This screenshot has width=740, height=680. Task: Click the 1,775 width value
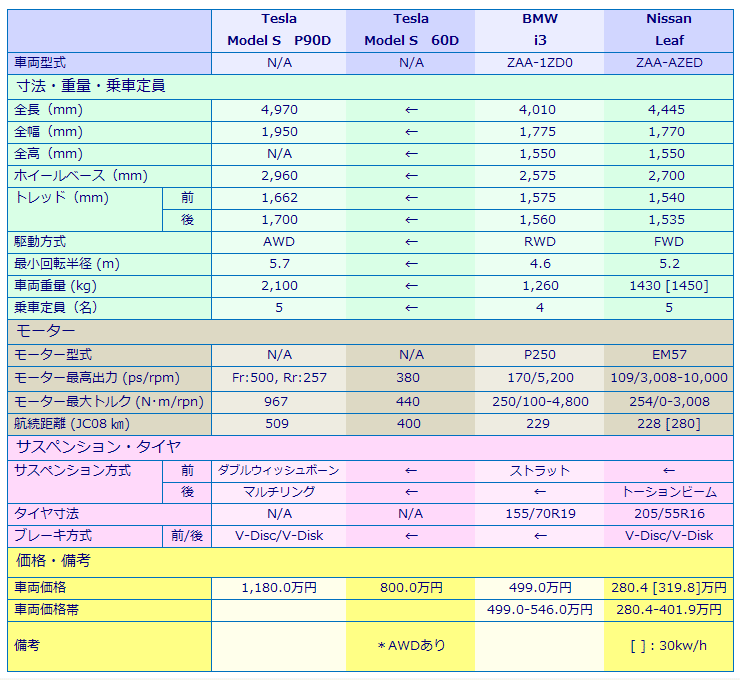pyautogui.click(x=539, y=132)
